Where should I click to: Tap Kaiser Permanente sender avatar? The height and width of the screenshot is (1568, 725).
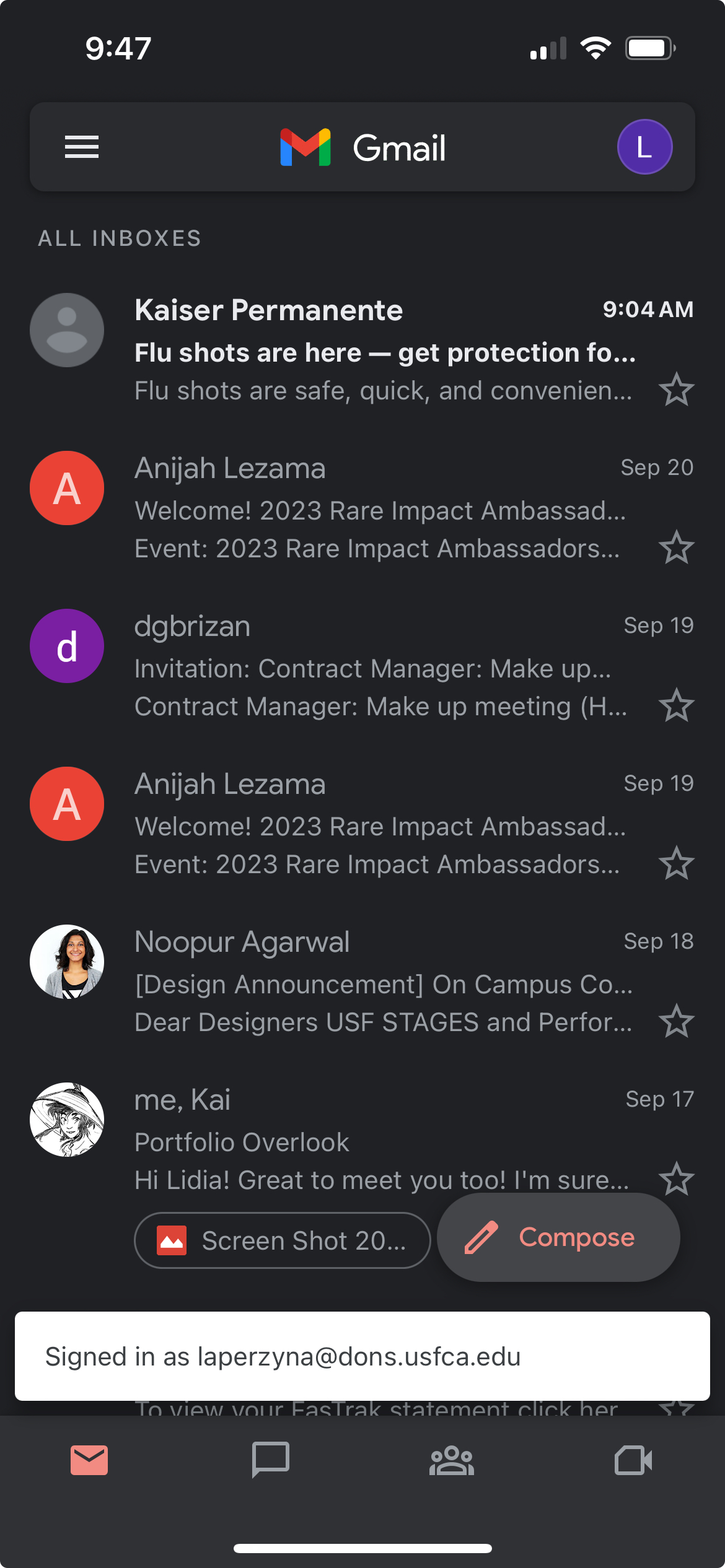pos(67,330)
